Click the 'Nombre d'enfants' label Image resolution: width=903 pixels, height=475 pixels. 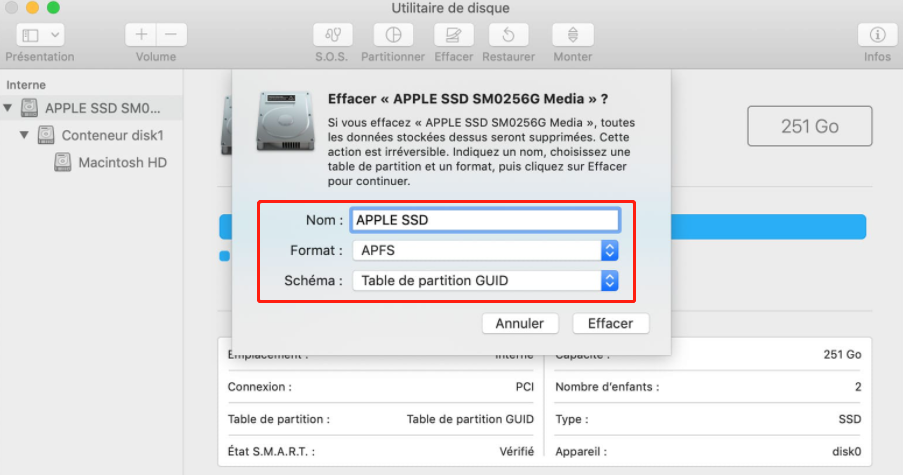pos(607,387)
